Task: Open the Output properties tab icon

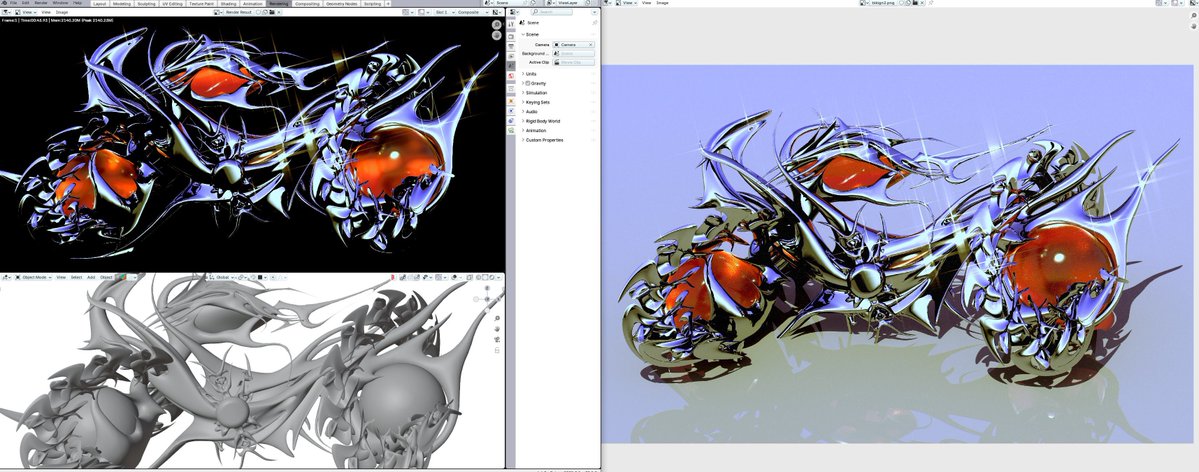Action: 511,47
